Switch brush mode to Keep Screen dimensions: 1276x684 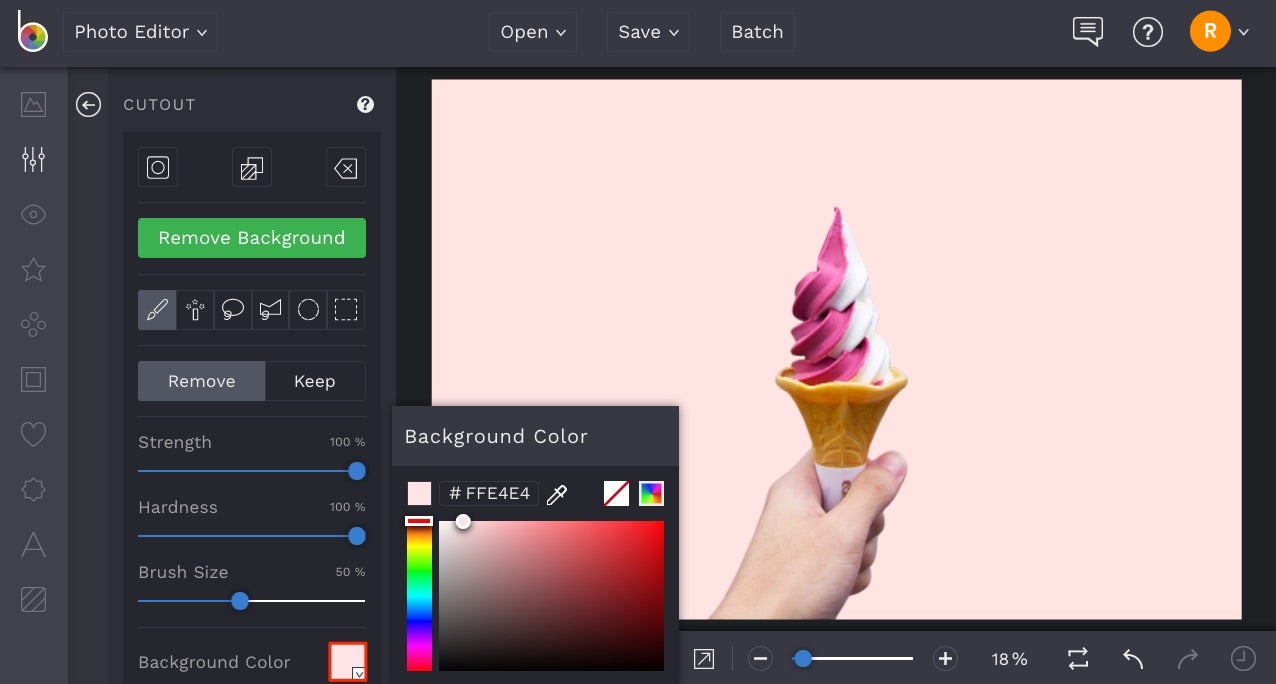[314, 381]
